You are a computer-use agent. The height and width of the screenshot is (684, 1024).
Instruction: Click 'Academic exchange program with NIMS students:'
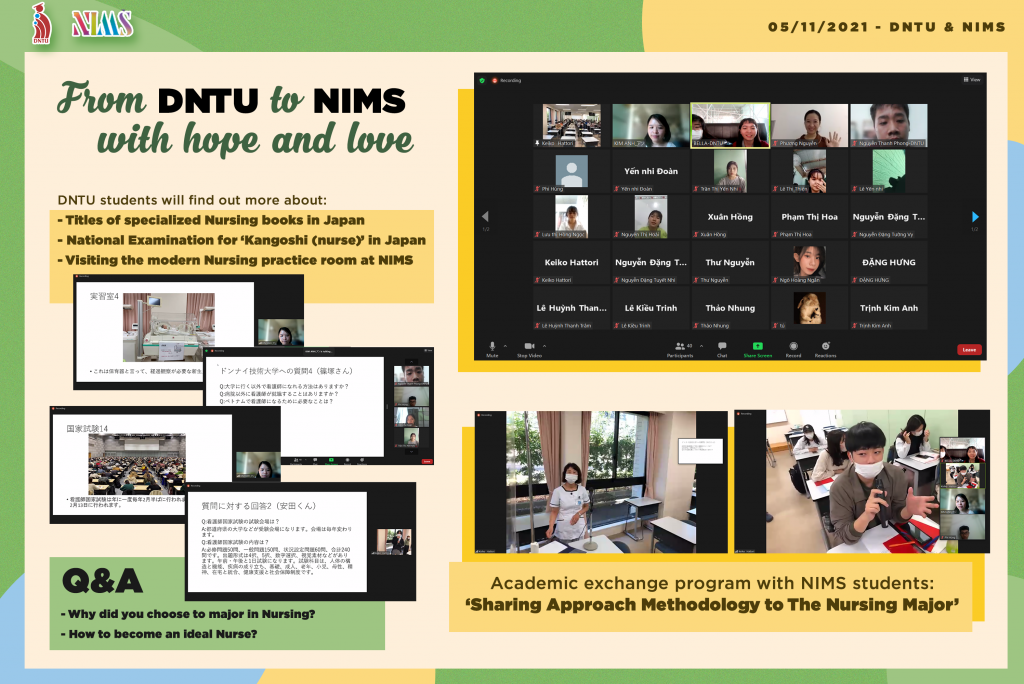point(712,583)
